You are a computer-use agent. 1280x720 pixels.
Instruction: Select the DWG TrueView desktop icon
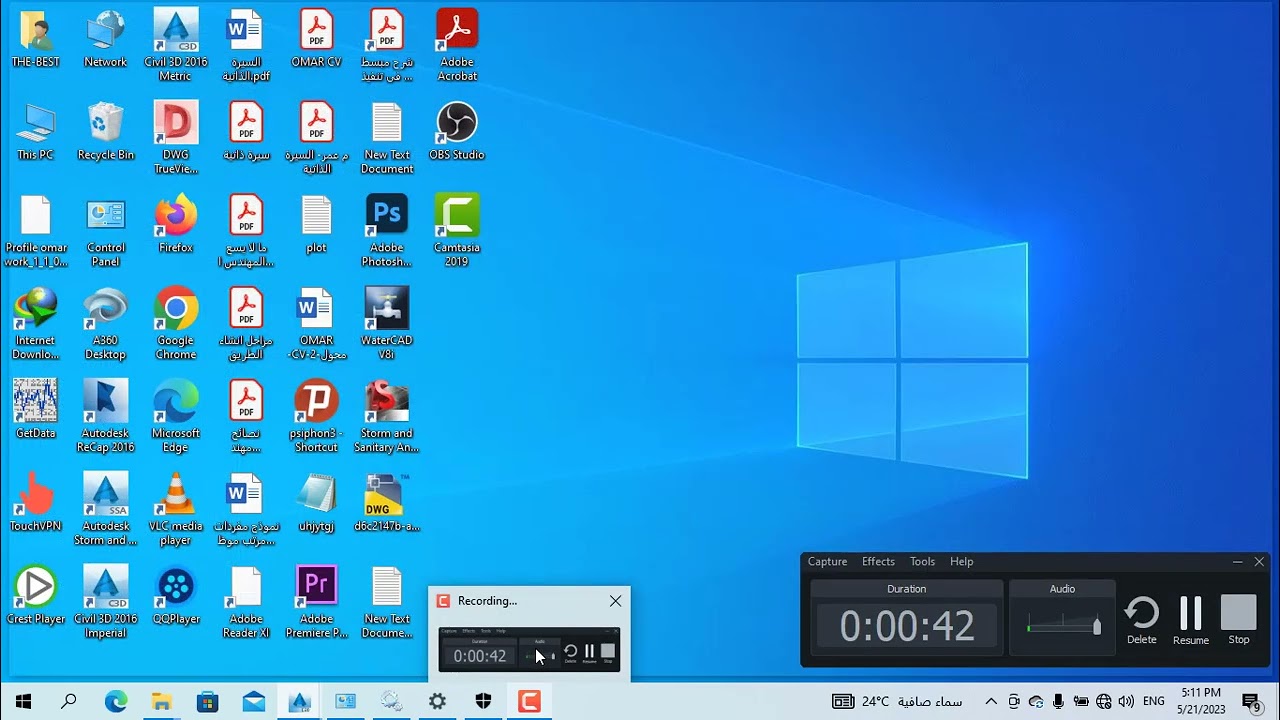coord(176,138)
